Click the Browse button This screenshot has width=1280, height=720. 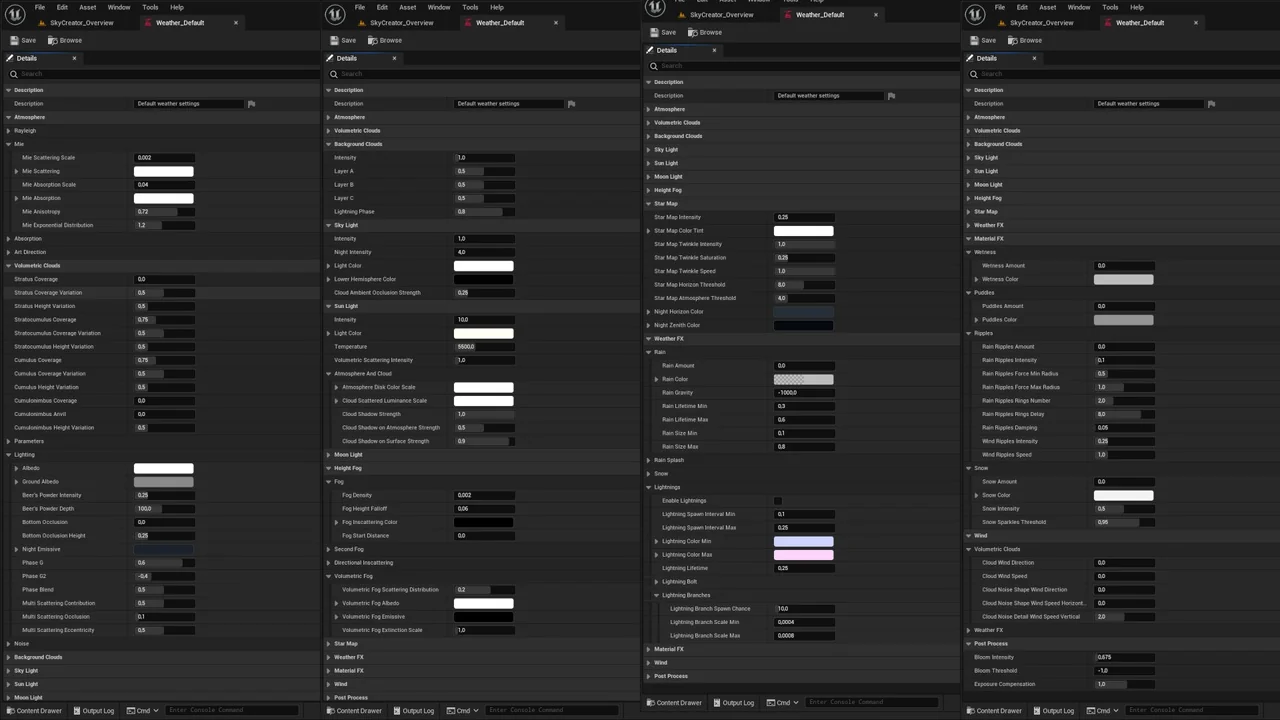[x=710, y=32]
